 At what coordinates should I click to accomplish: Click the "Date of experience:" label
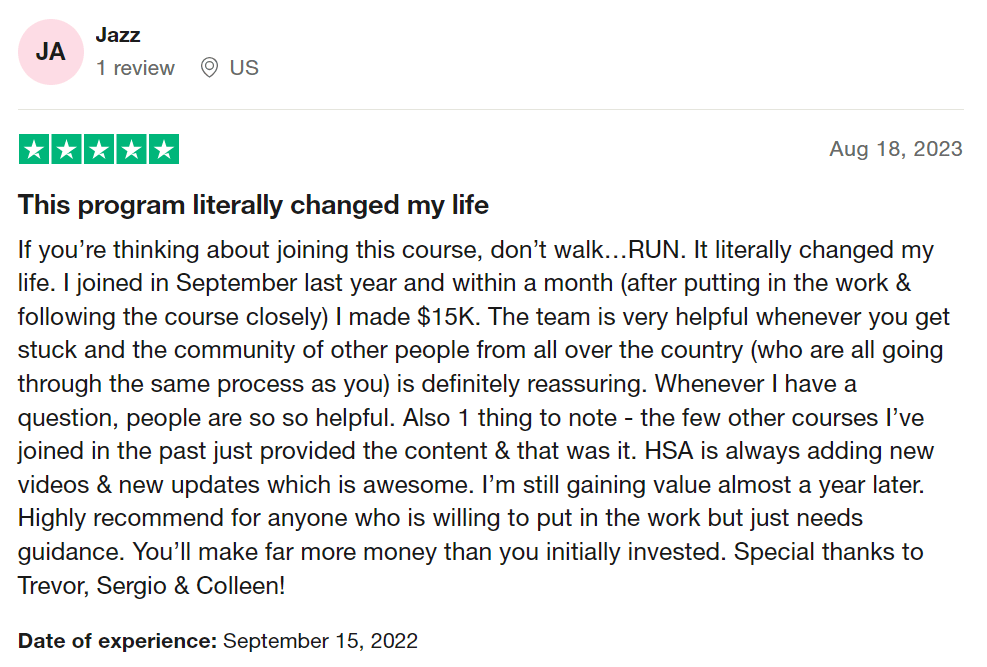[117, 641]
